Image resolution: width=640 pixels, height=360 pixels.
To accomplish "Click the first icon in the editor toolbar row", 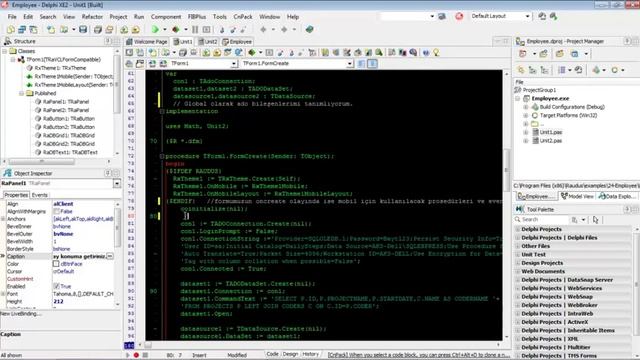I will coord(129,52).
